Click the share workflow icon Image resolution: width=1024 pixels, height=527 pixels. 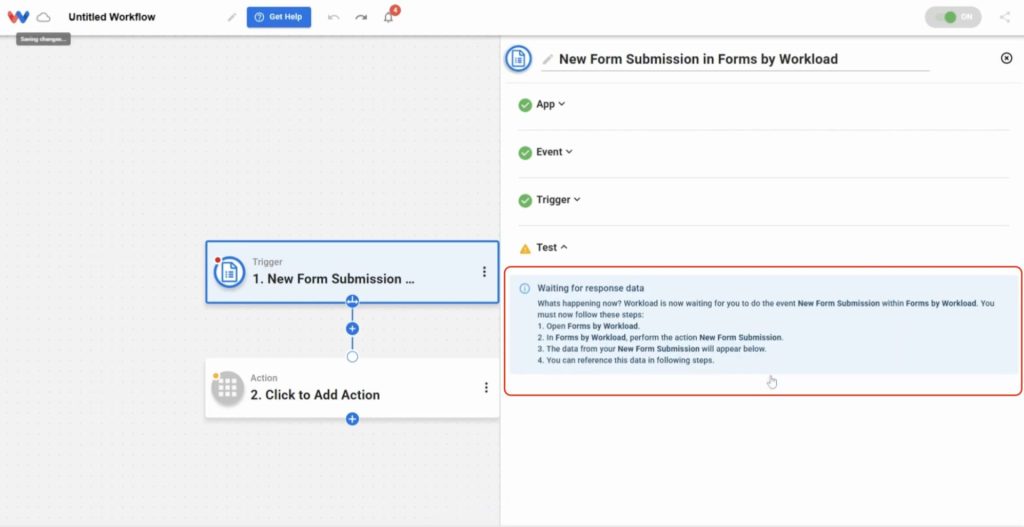(x=1004, y=17)
